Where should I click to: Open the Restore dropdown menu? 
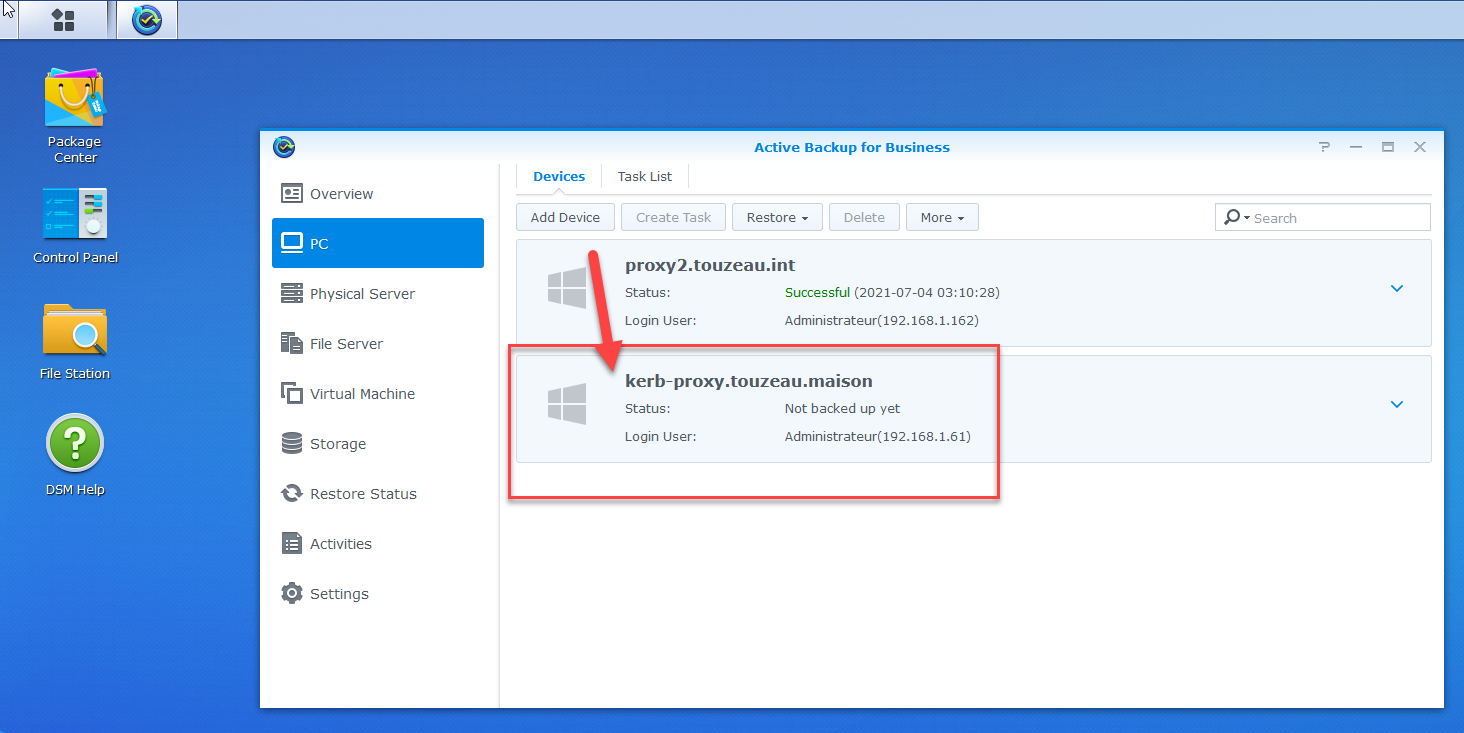tap(777, 217)
